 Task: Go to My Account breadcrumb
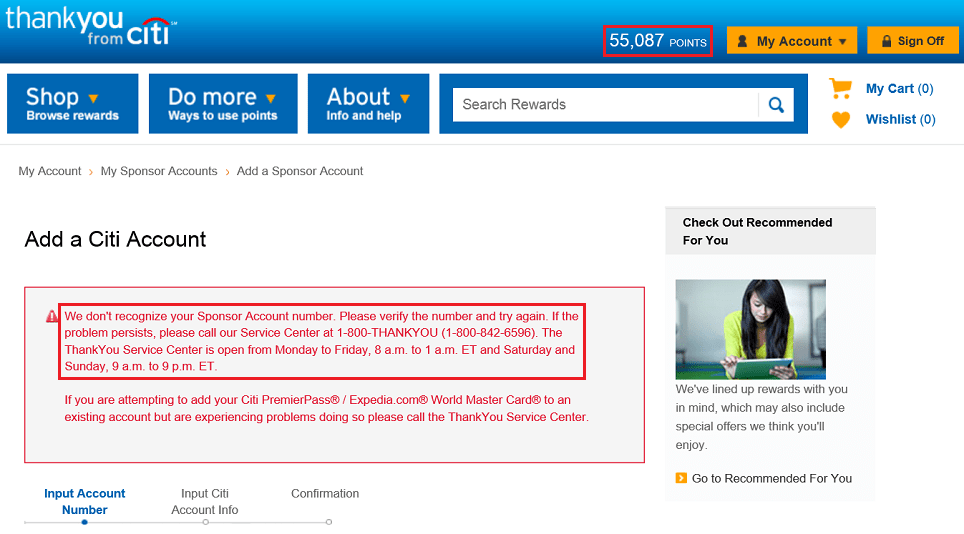tap(50, 171)
